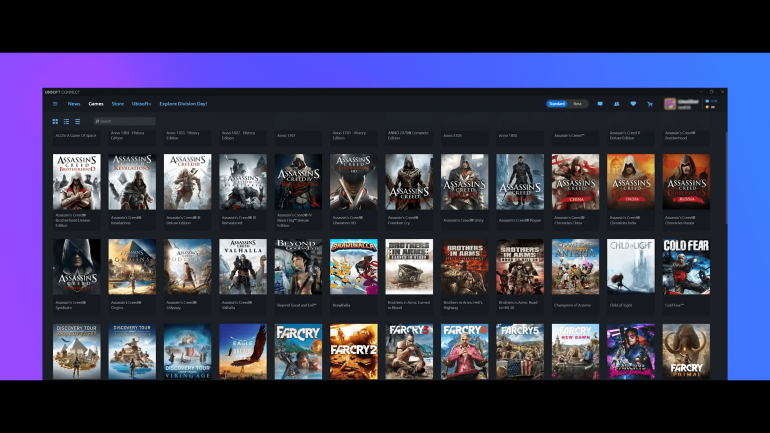The image size is (770, 433).
Task: Open Assassin's Creed Syndicate cover
Action: (77, 267)
